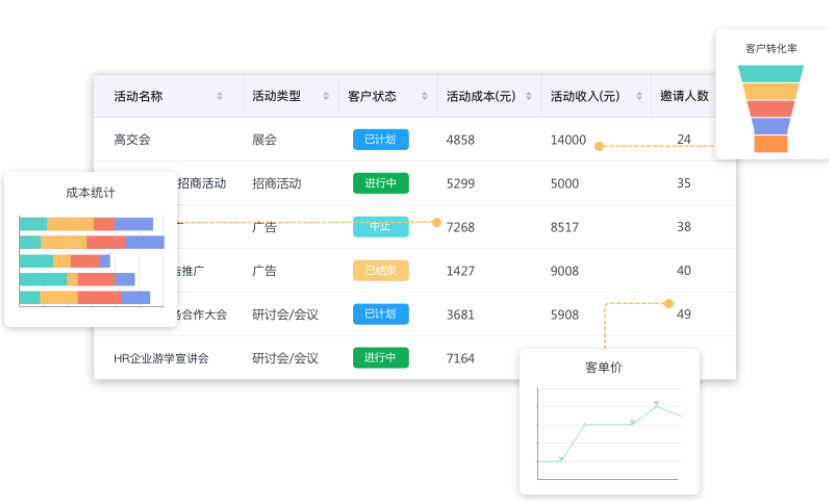Click the 已计划 status tag in 高交会 row
The image size is (829, 501).
(x=381, y=140)
